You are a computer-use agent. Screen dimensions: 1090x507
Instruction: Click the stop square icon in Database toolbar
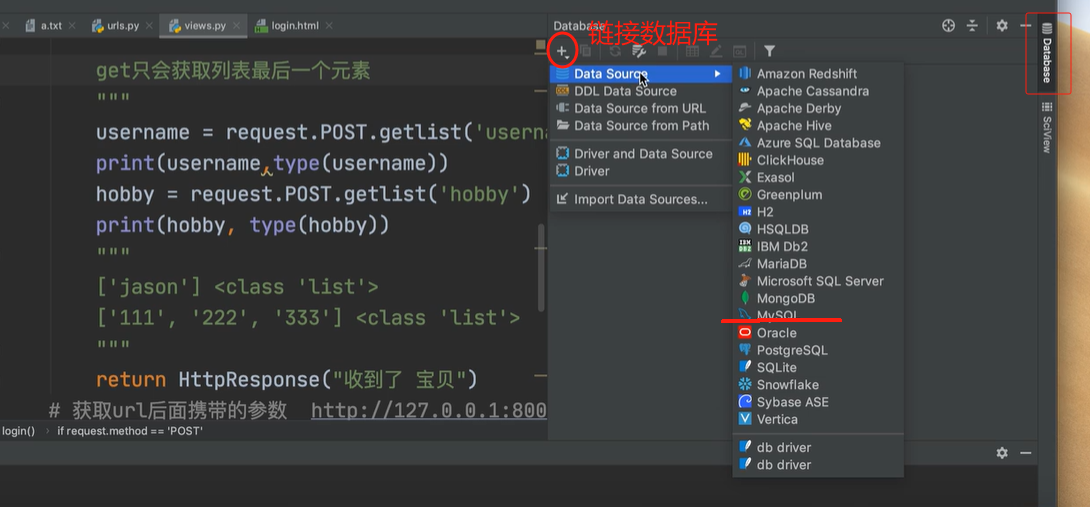pyautogui.click(x=662, y=51)
